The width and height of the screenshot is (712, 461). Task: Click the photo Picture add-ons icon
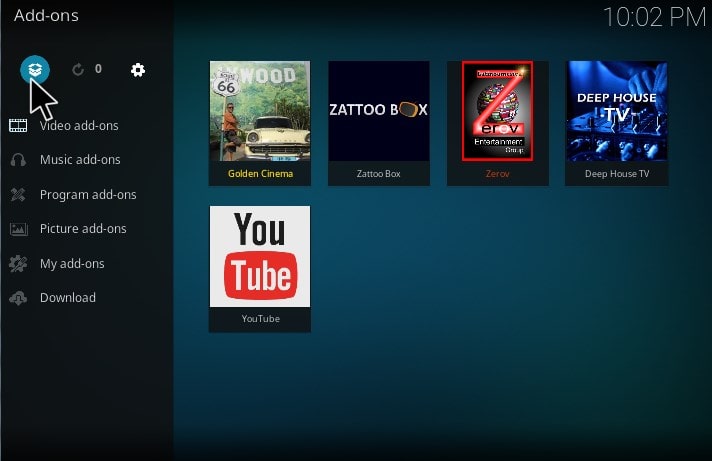19,229
